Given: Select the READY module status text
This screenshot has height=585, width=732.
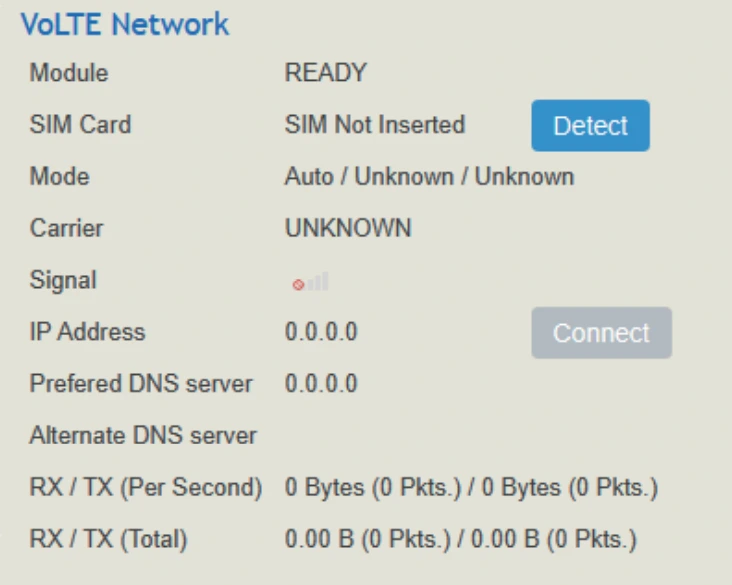Looking at the screenshot, I should [326, 73].
